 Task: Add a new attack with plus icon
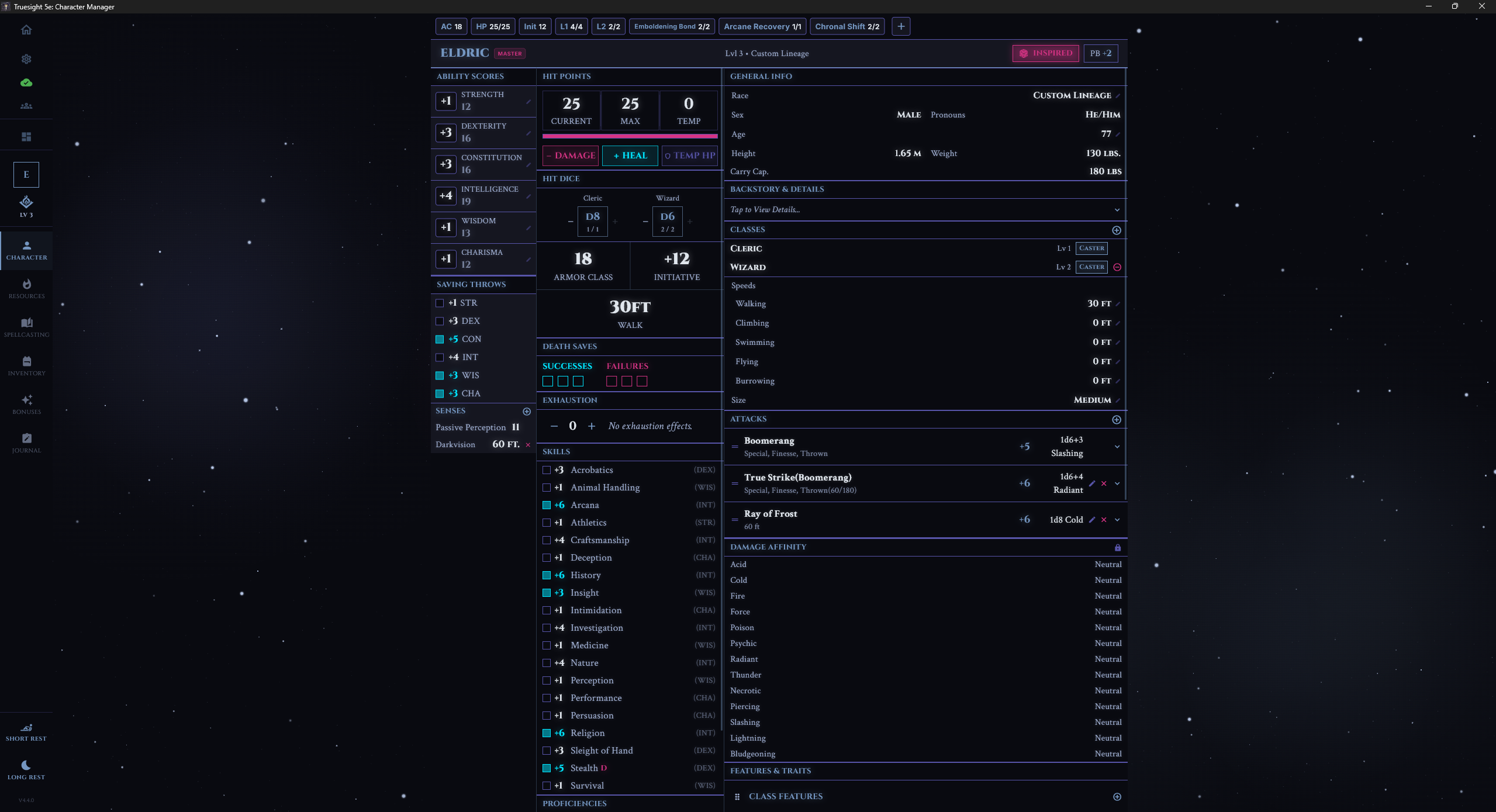coord(1117,420)
